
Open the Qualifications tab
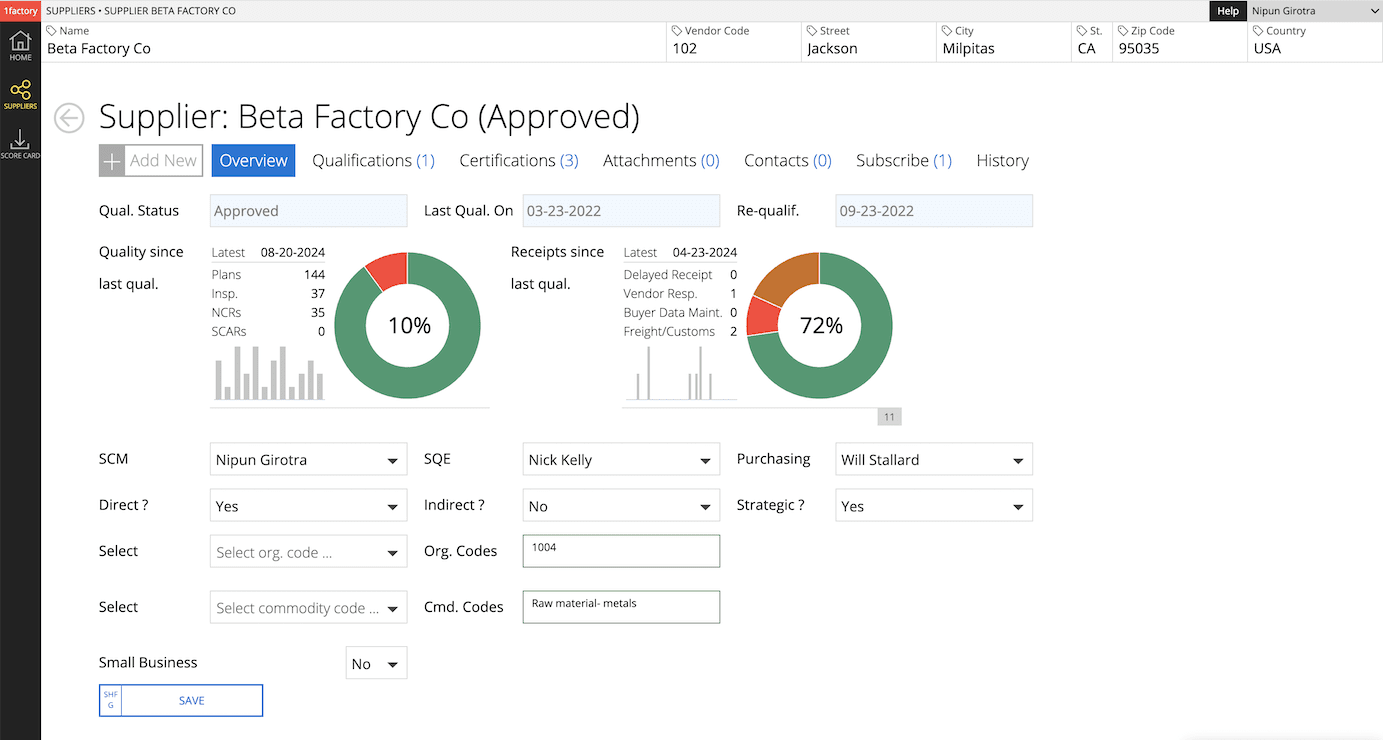[373, 160]
